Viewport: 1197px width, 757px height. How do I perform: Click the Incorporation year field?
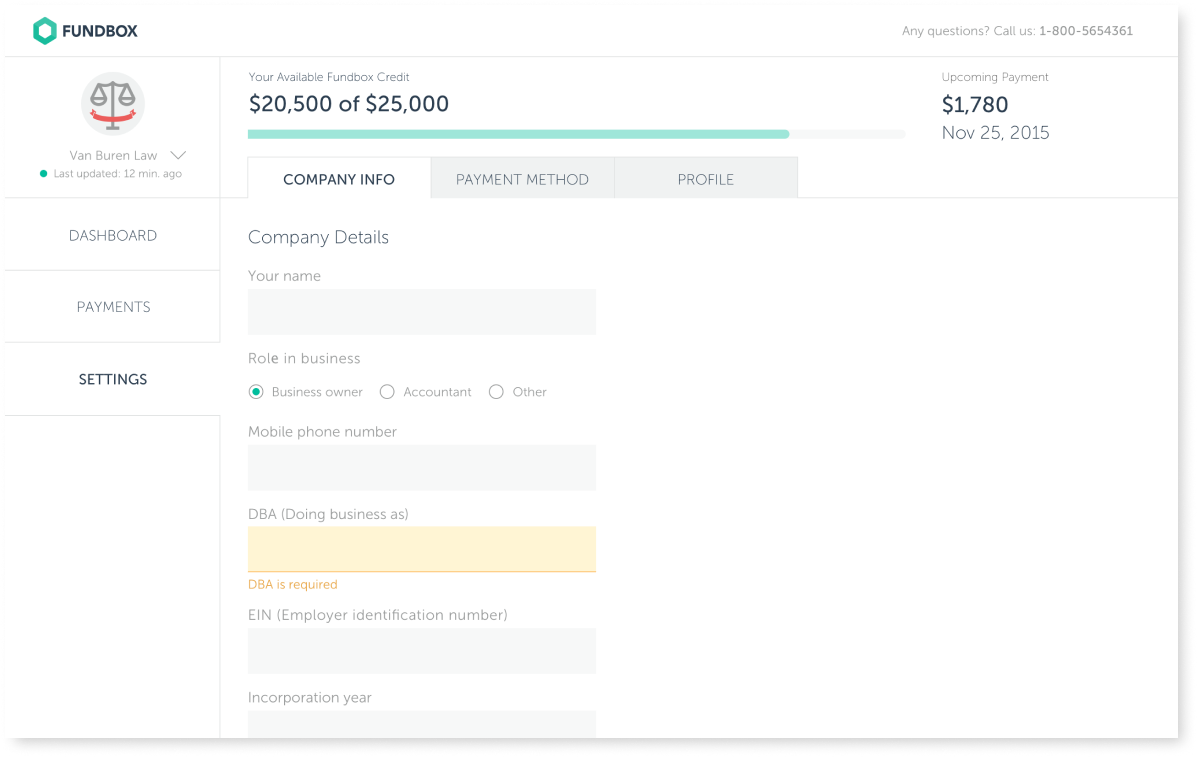point(421,724)
